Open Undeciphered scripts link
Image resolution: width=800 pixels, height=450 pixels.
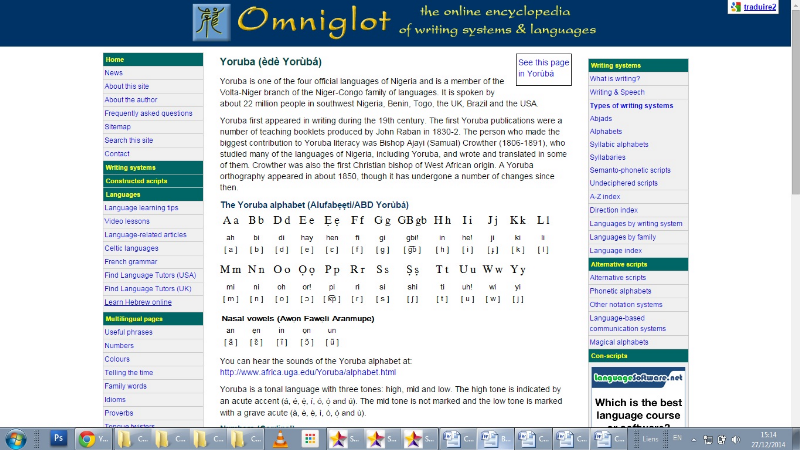(x=623, y=183)
